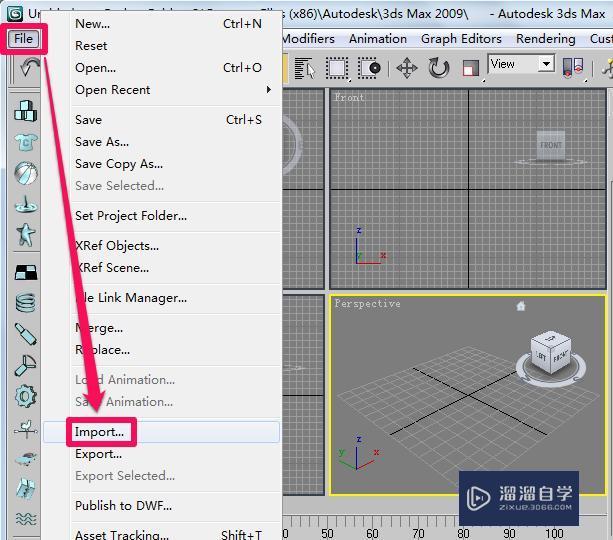Click frame 100 on the time ruler
This screenshot has width=613, height=540.
click(x=554, y=533)
